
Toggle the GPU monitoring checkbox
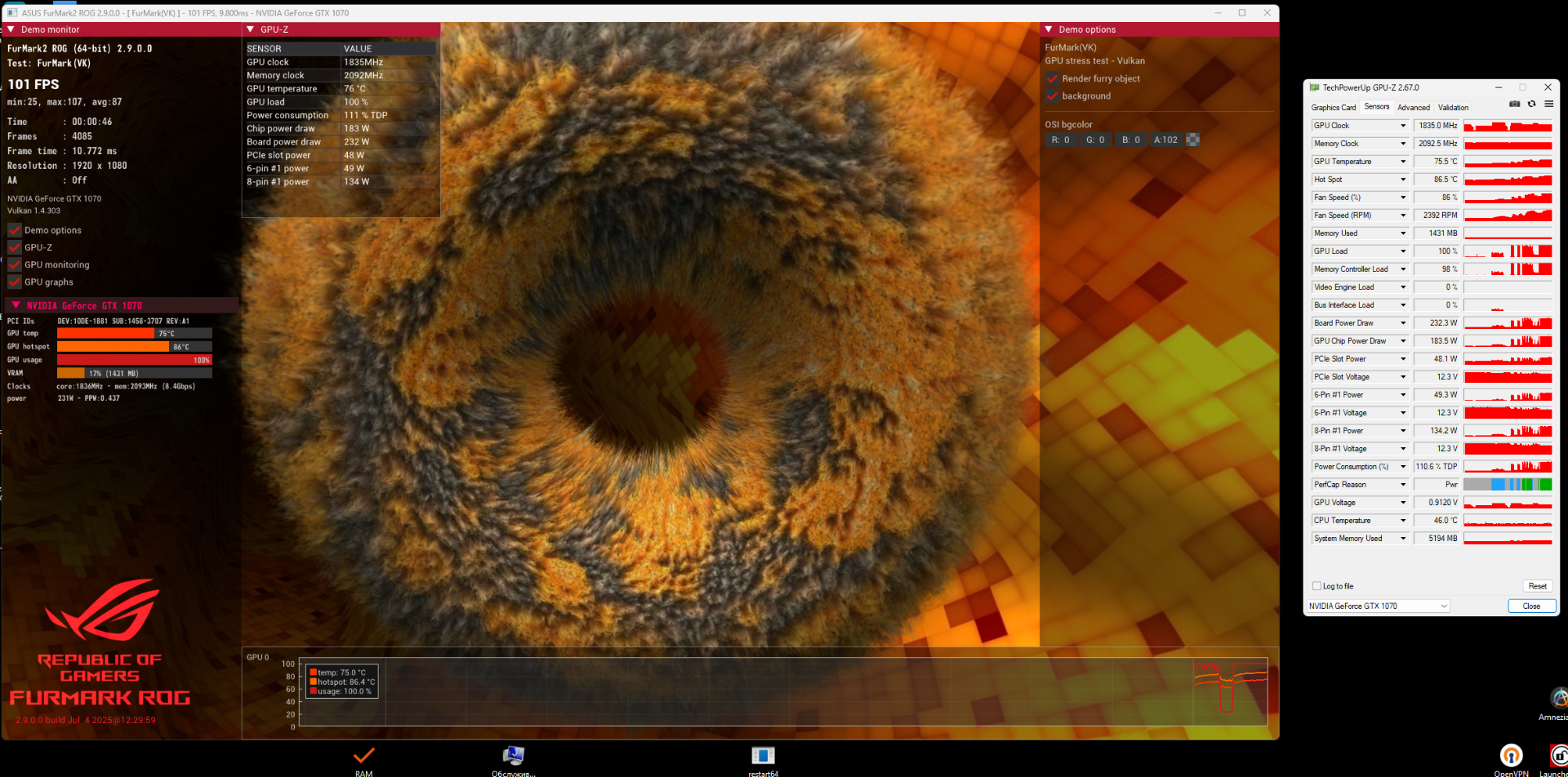pyautogui.click(x=15, y=264)
